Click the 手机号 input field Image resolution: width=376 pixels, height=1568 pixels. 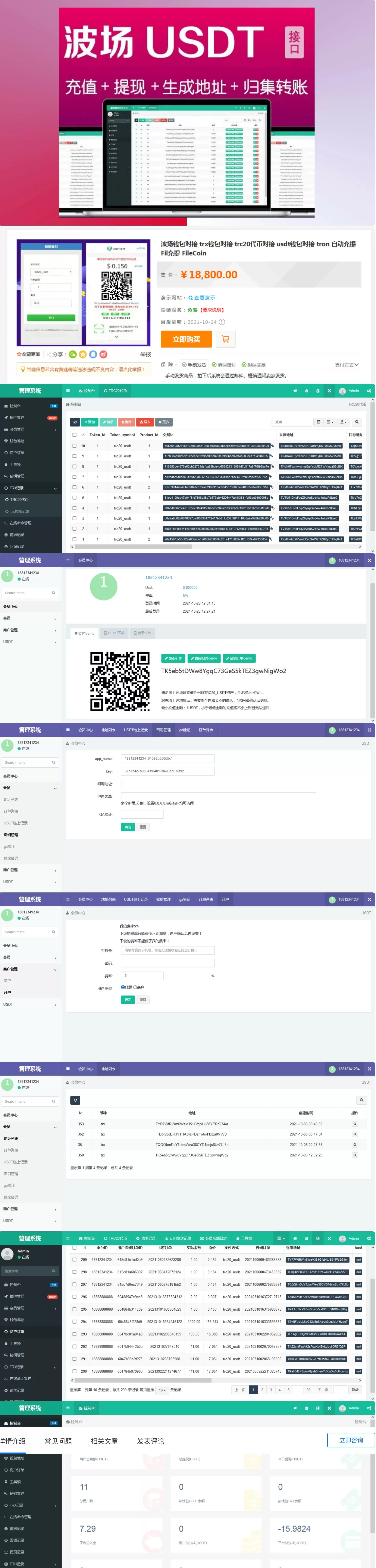tap(167, 950)
